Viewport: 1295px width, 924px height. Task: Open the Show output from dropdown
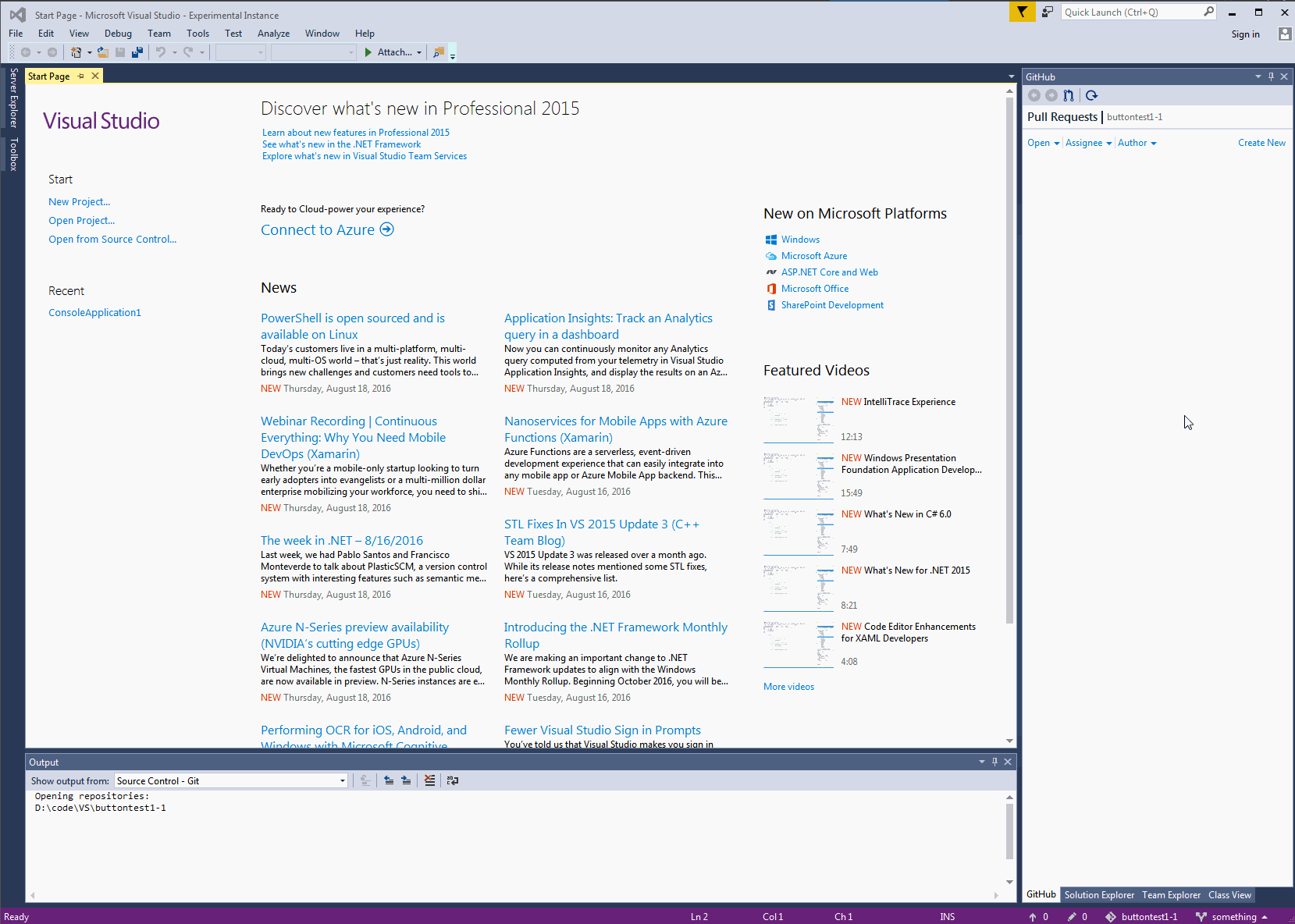click(342, 781)
